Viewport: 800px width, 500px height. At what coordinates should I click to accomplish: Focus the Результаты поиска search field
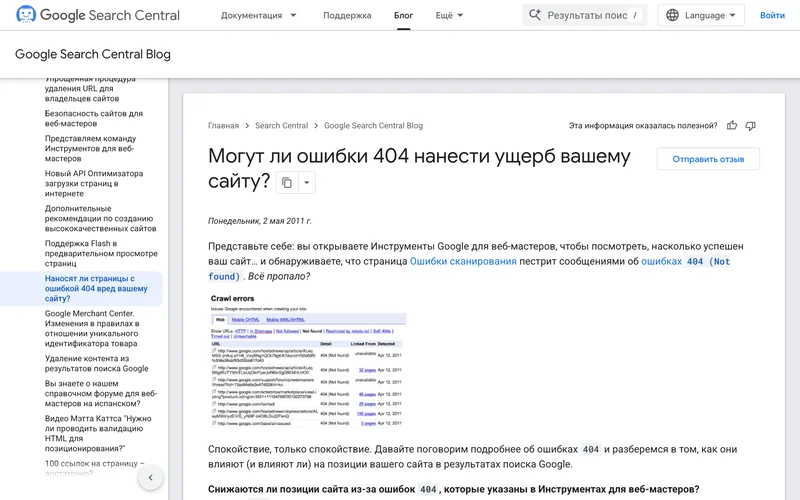(x=585, y=15)
